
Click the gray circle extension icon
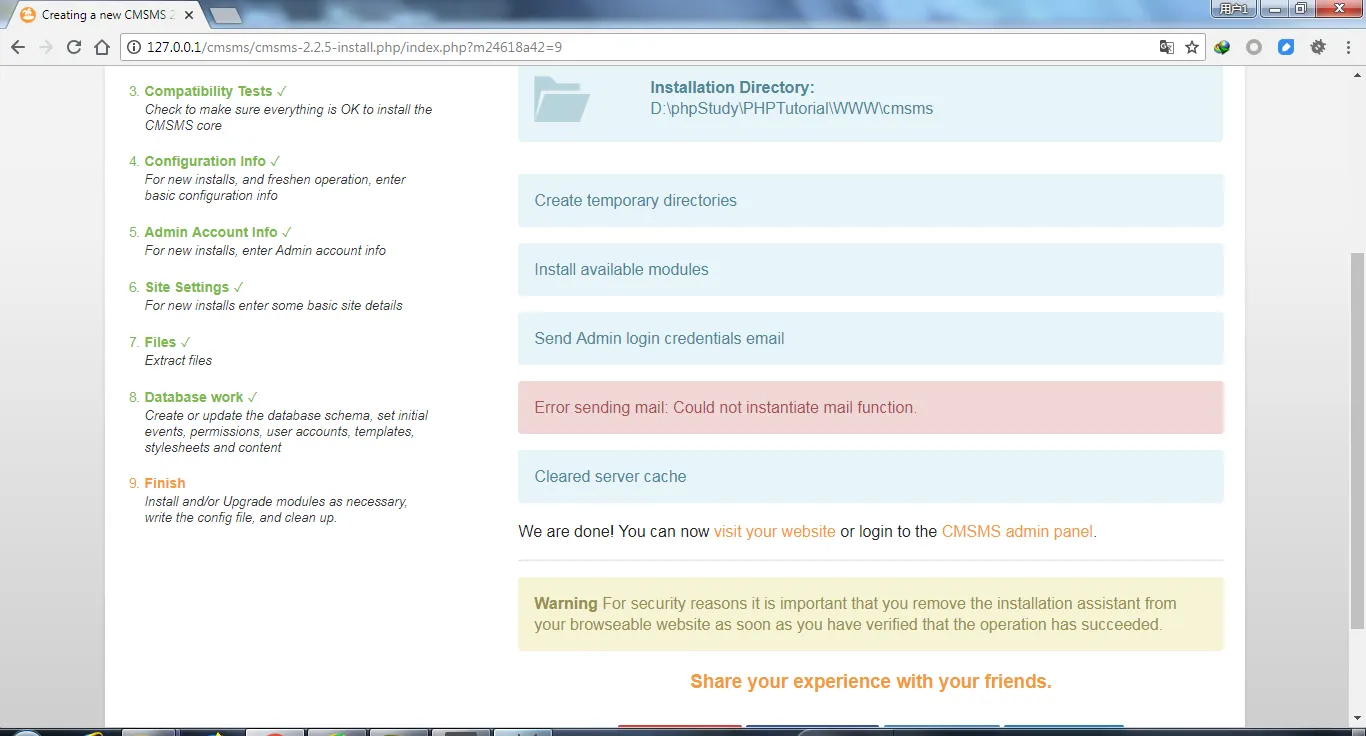pyautogui.click(x=1254, y=47)
